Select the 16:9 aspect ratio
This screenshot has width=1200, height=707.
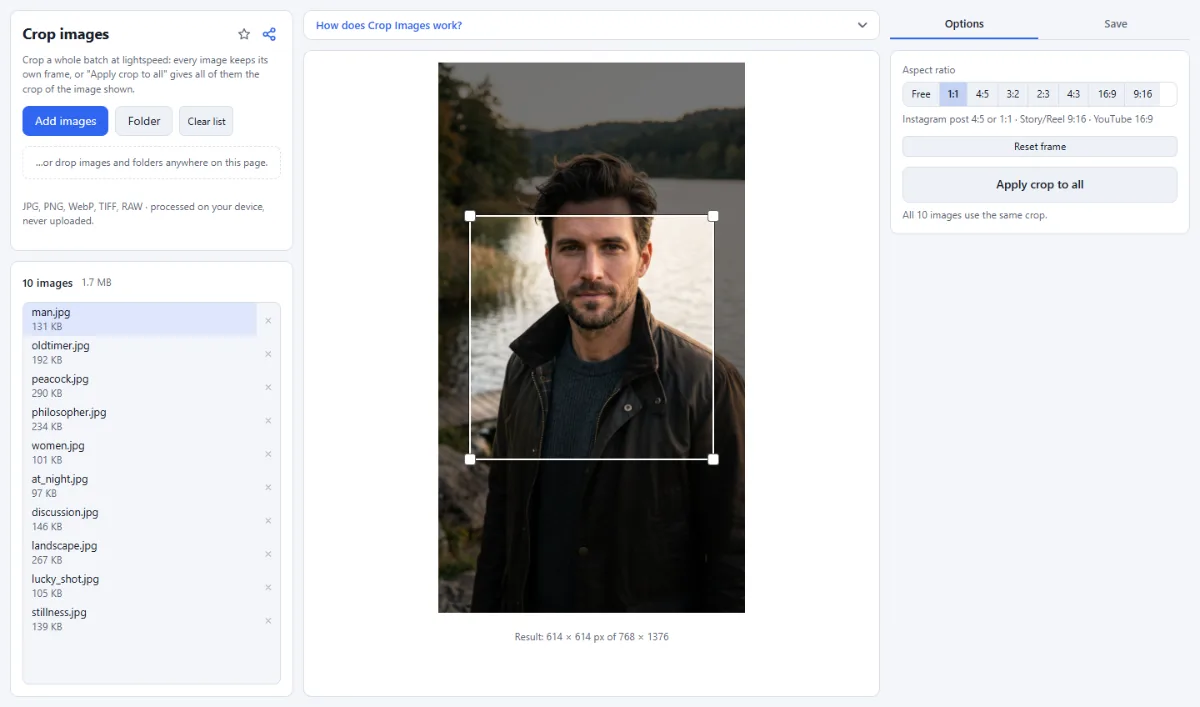pyautogui.click(x=1107, y=94)
